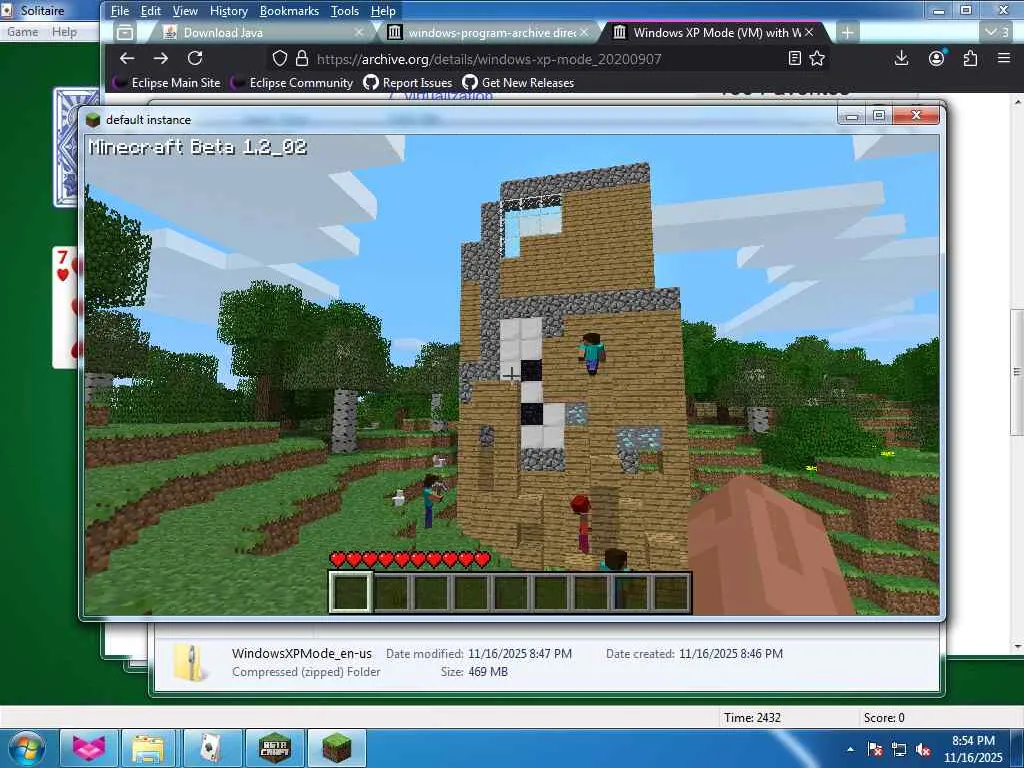The height and width of the screenshot is (768, 1024).
Task: Click the archive.org URL address field
Action: click(488, 59)
